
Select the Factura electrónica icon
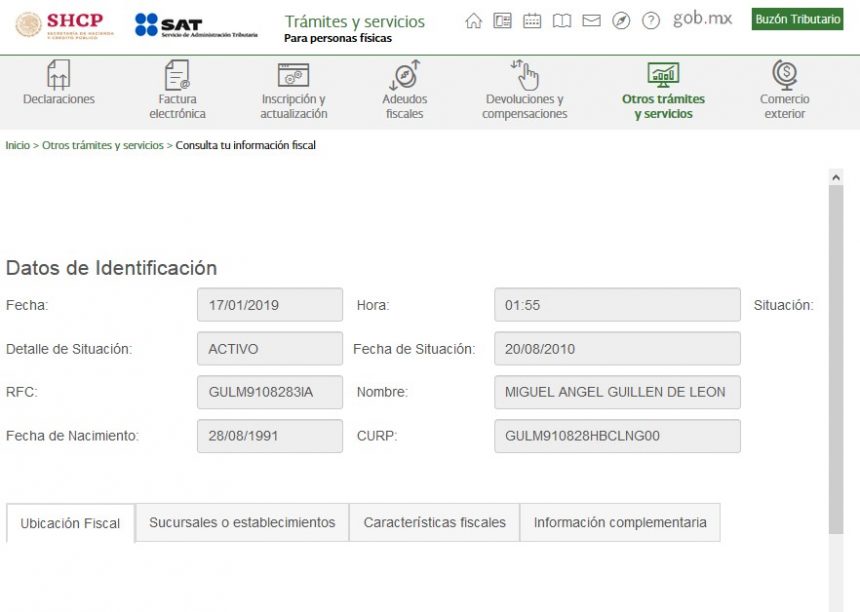(176, 92)
